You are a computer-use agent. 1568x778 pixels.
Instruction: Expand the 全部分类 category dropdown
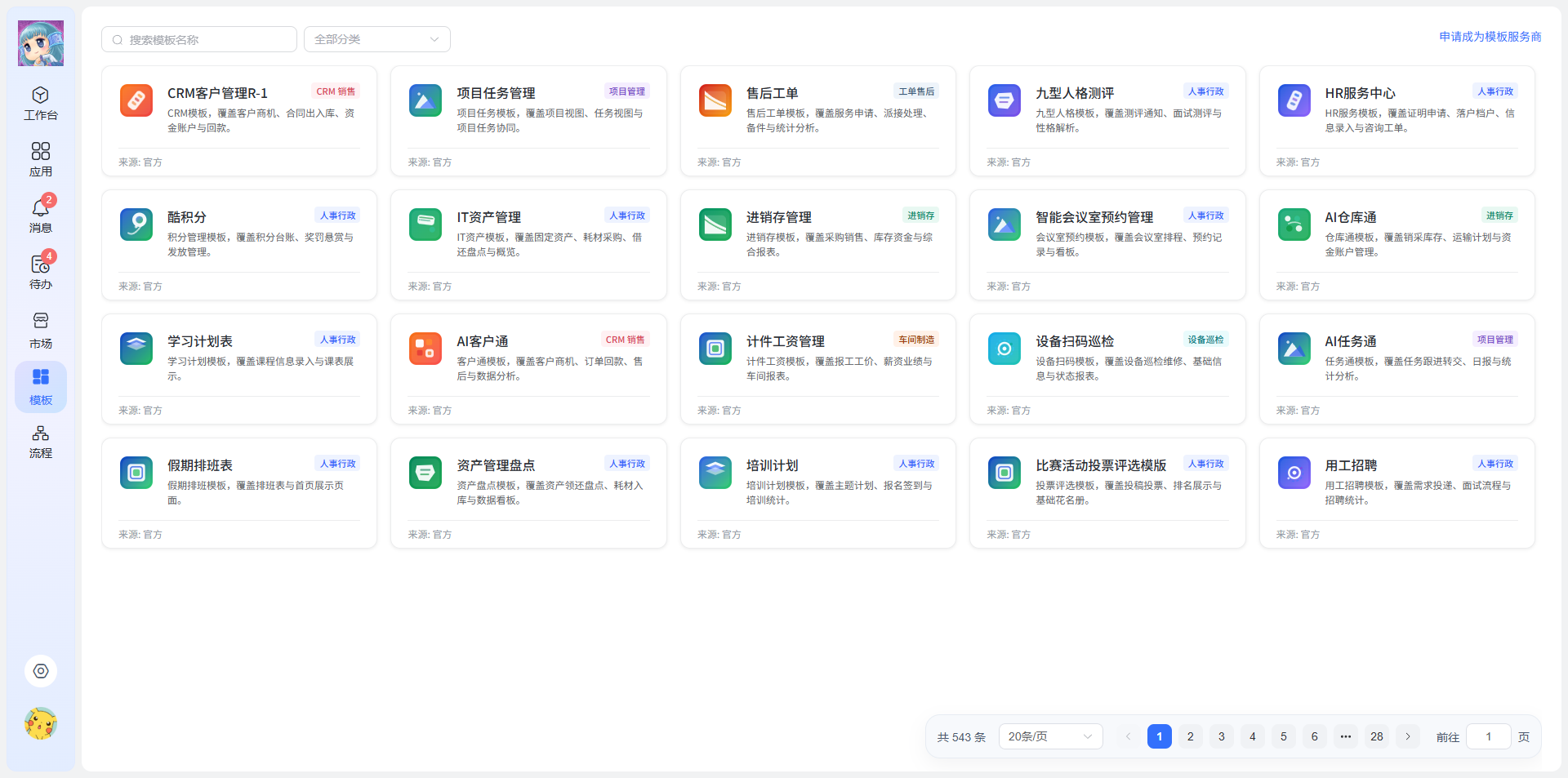(377, 39)
